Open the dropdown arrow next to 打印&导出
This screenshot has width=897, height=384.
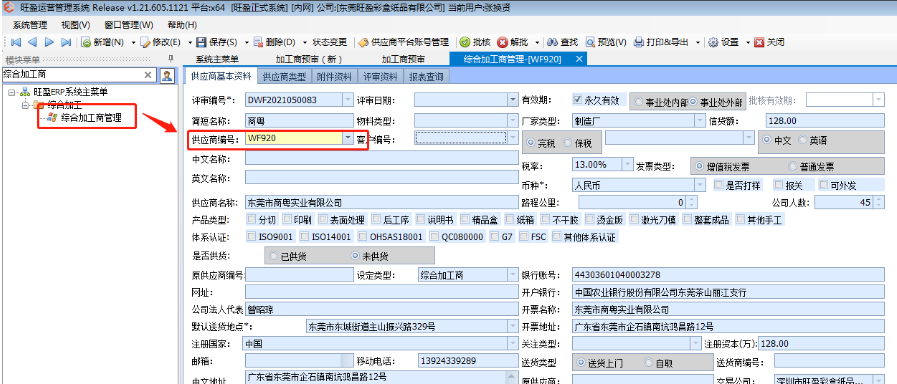pos(697,42)
